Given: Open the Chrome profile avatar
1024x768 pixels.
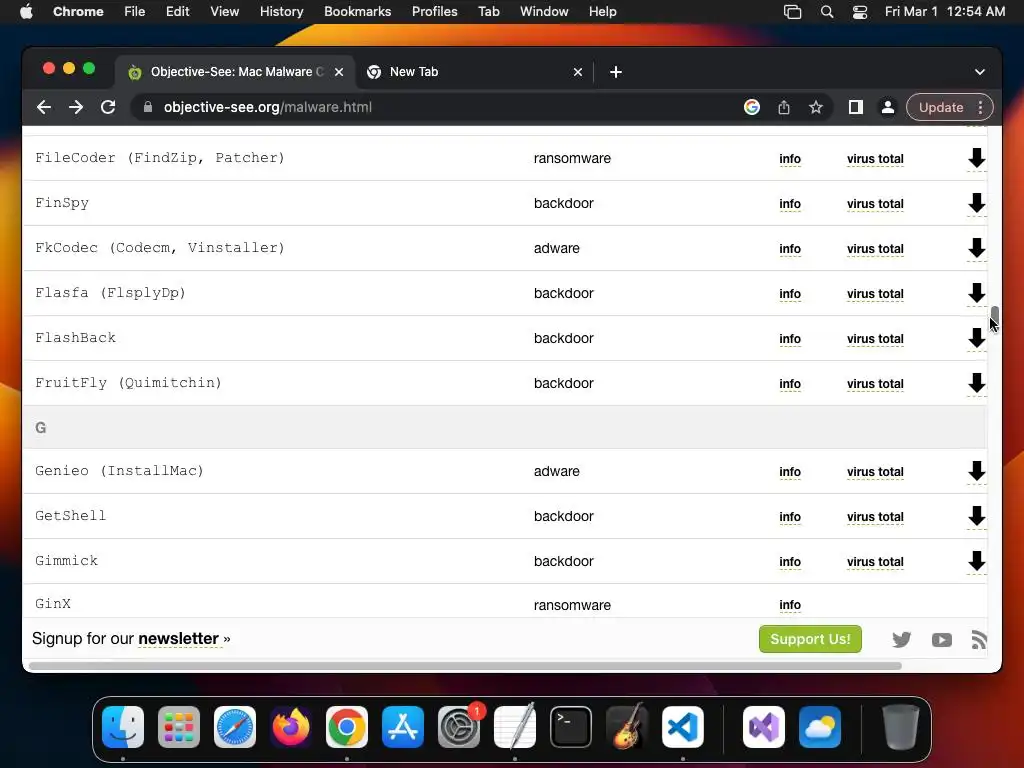Looking at the screenshot, I should (x=888, y=107).
